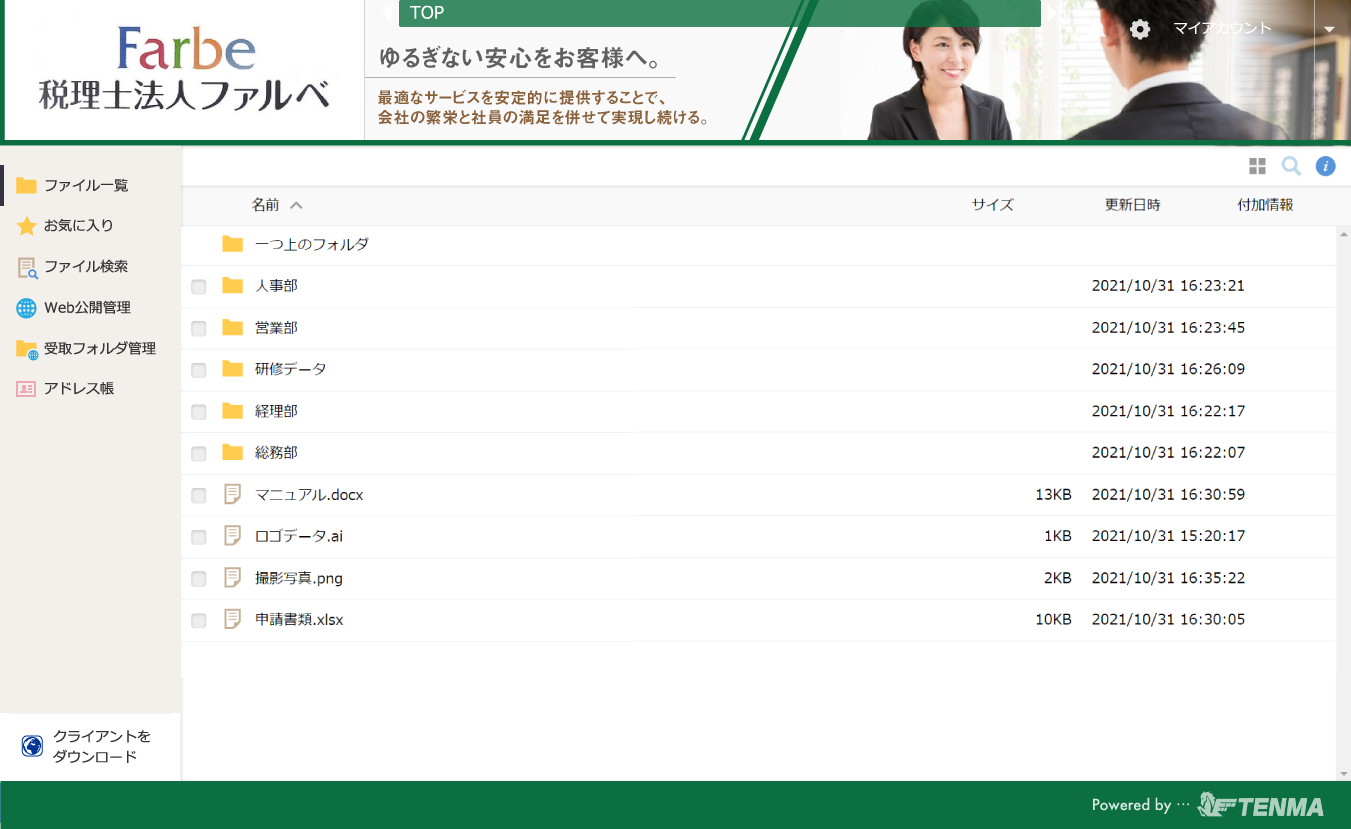Open the 営業部 folder name
This screenshot has height=829, width=1351.
pyautogui.click(x=276, y=328)
